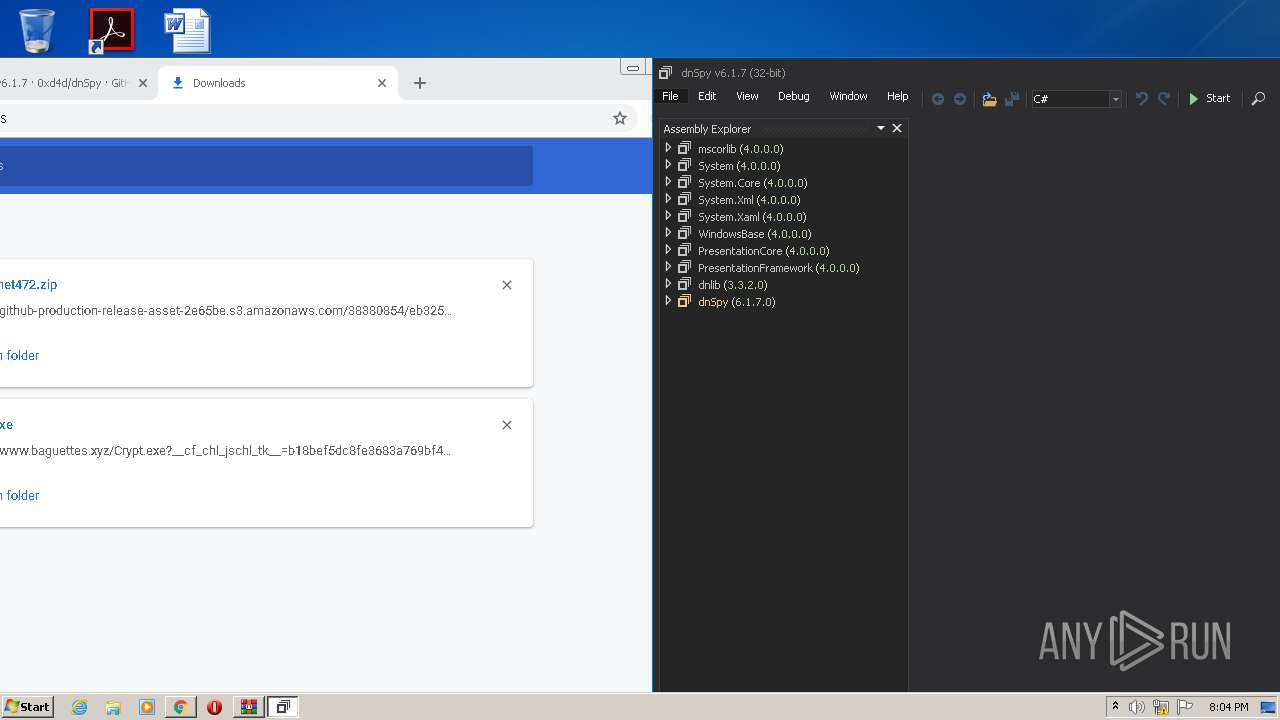Image resolution: width=1280 pixels, height=720 pixels.
Task: Expand the System (4.0.0.0) node
Action: point(668,165)
